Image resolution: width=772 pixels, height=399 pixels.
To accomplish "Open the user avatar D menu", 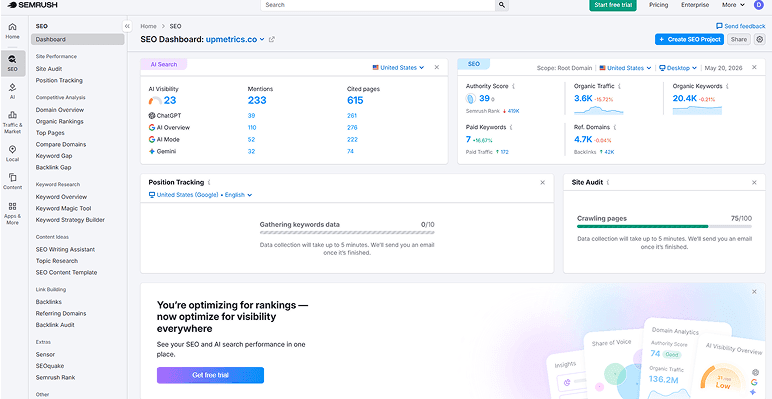I will (x=758, y=5).
